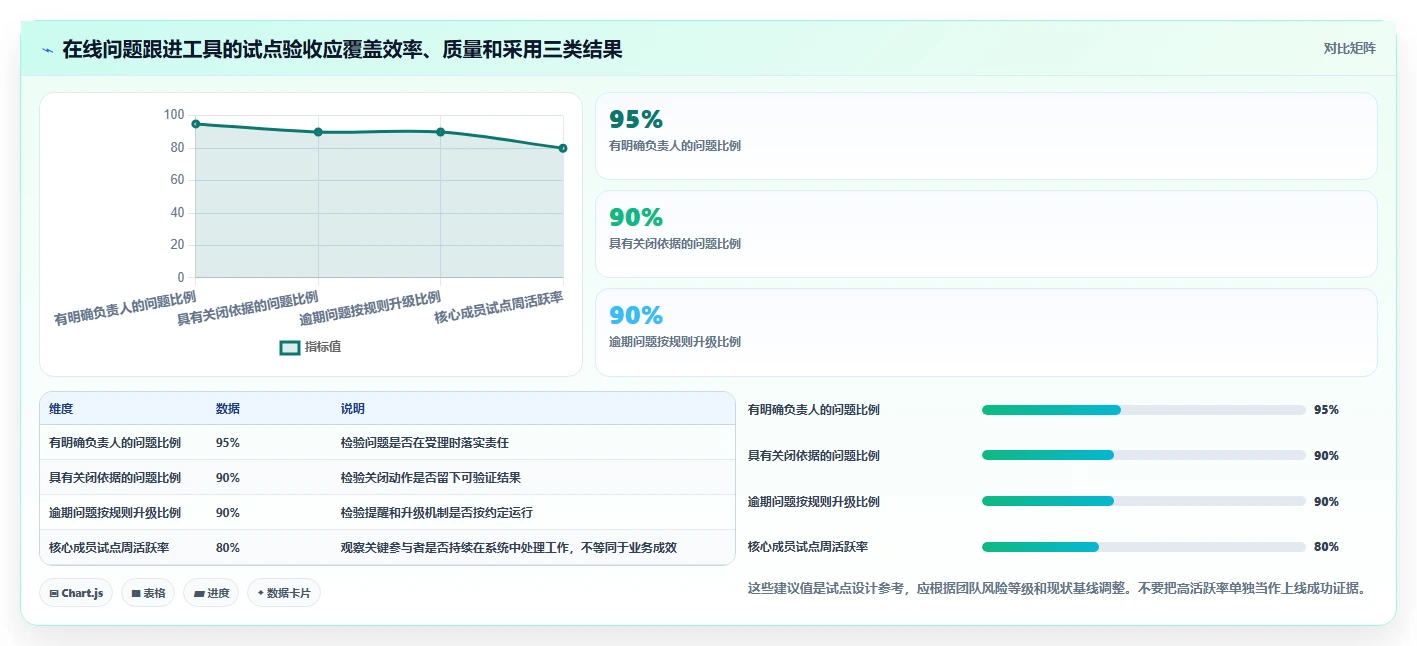Click the chart x-axis label 核心成员试点周活跃率
The height and width of the screenshot is (646, 1417).
pyautogui.click(x=499, y=308)
